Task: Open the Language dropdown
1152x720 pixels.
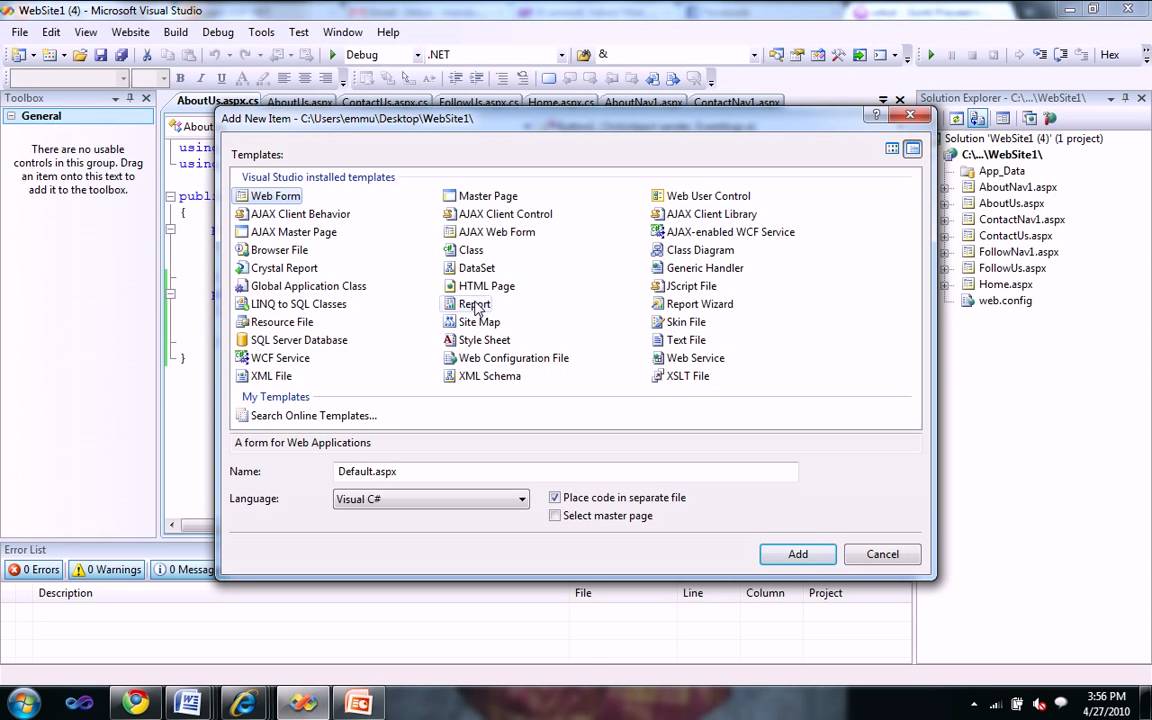Action: 522,500
